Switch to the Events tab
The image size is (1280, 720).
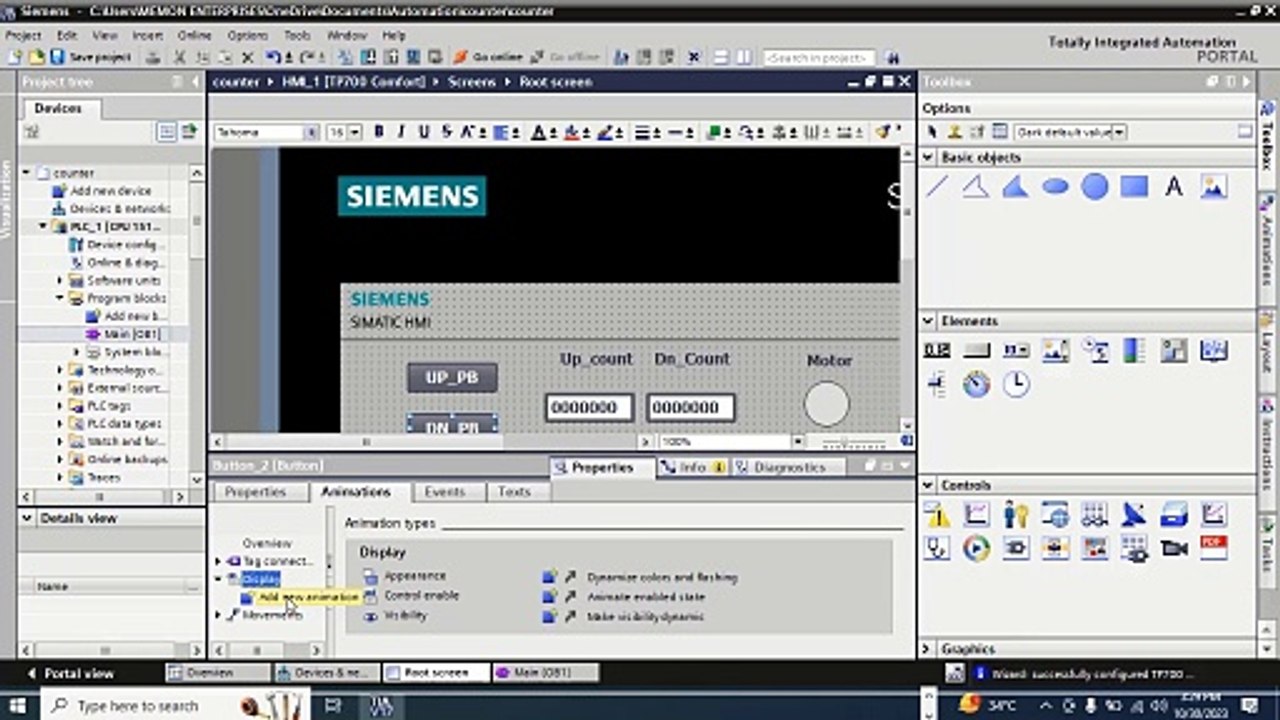pos(444,492)
